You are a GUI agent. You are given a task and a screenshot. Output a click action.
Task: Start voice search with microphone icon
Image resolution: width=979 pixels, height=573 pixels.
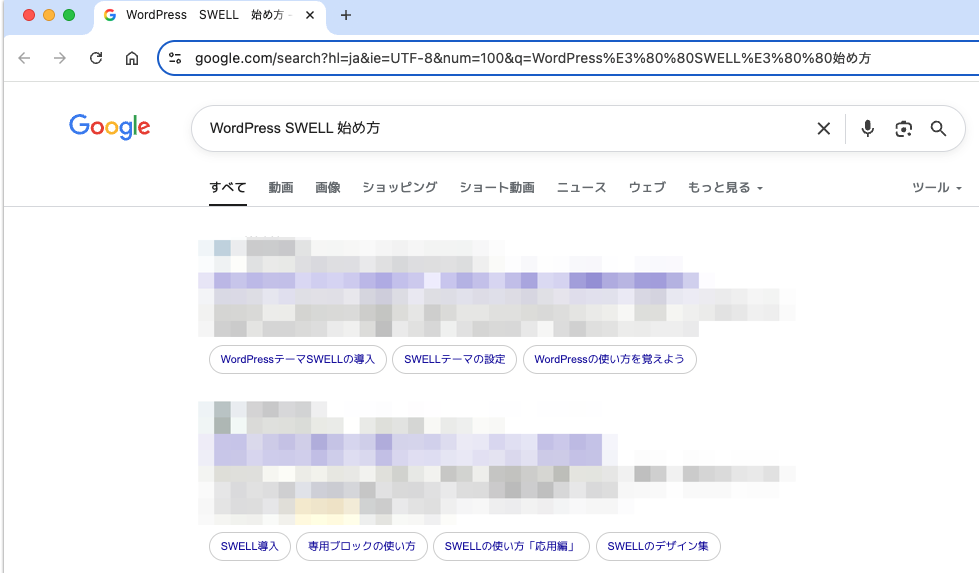point(868,128)
